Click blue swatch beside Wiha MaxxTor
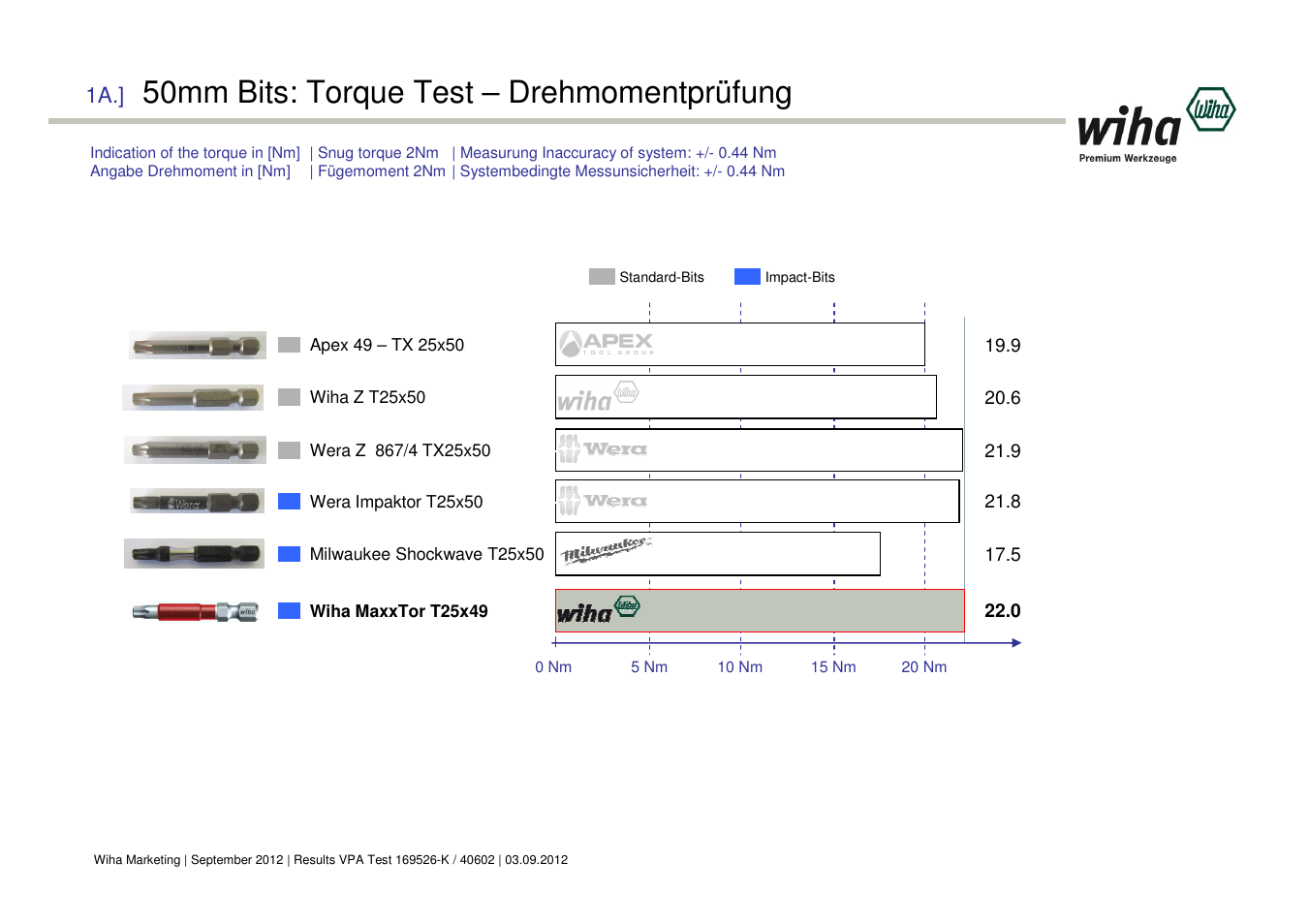 point(289,611)
